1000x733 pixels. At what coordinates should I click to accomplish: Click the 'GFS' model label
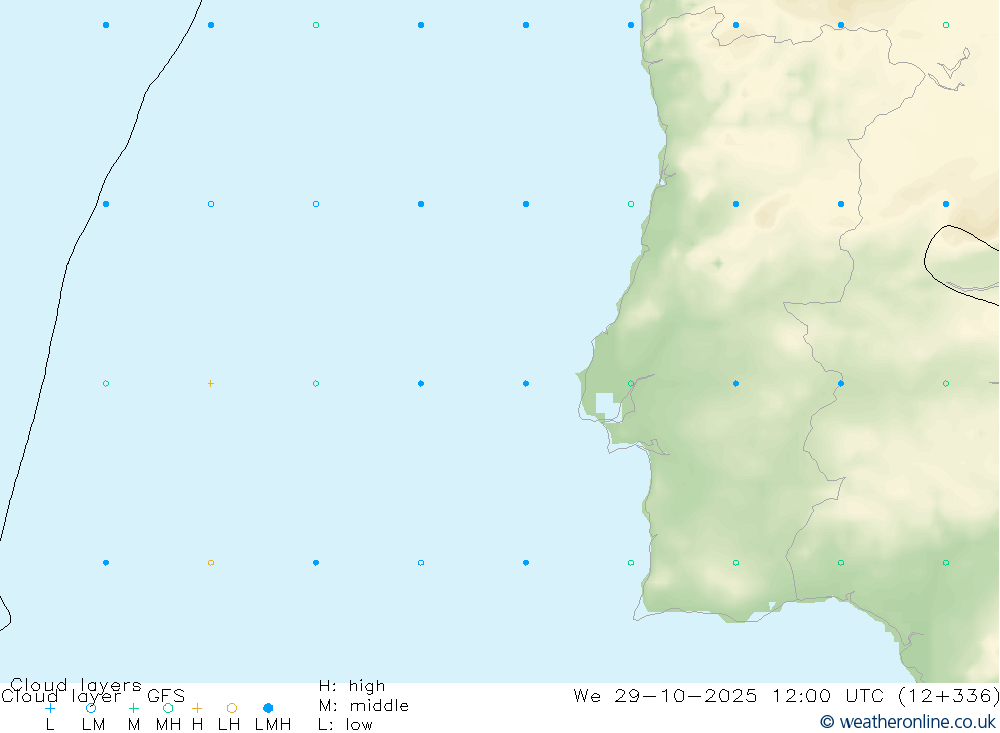pyautogui.click(x=166, y=696)
